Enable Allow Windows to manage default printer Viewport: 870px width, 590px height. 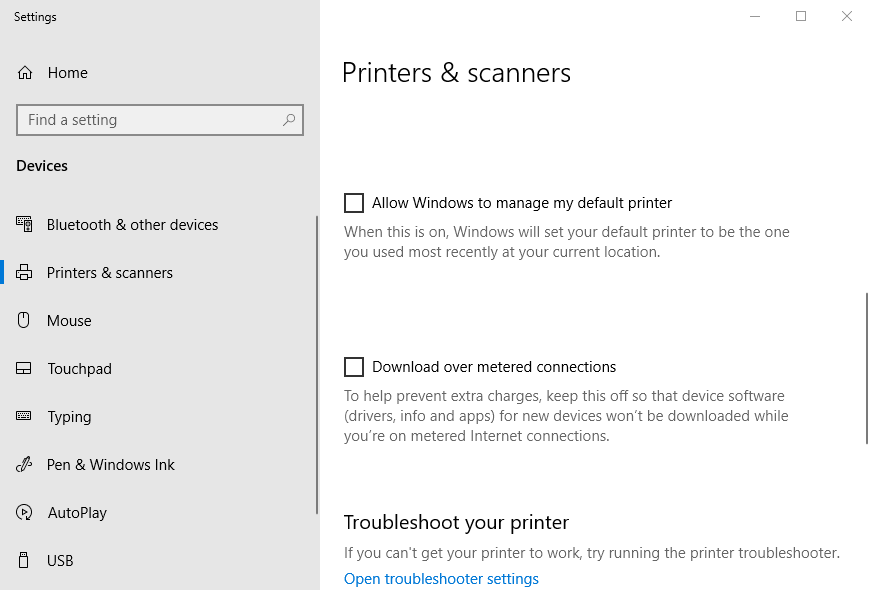pos(354,203)
